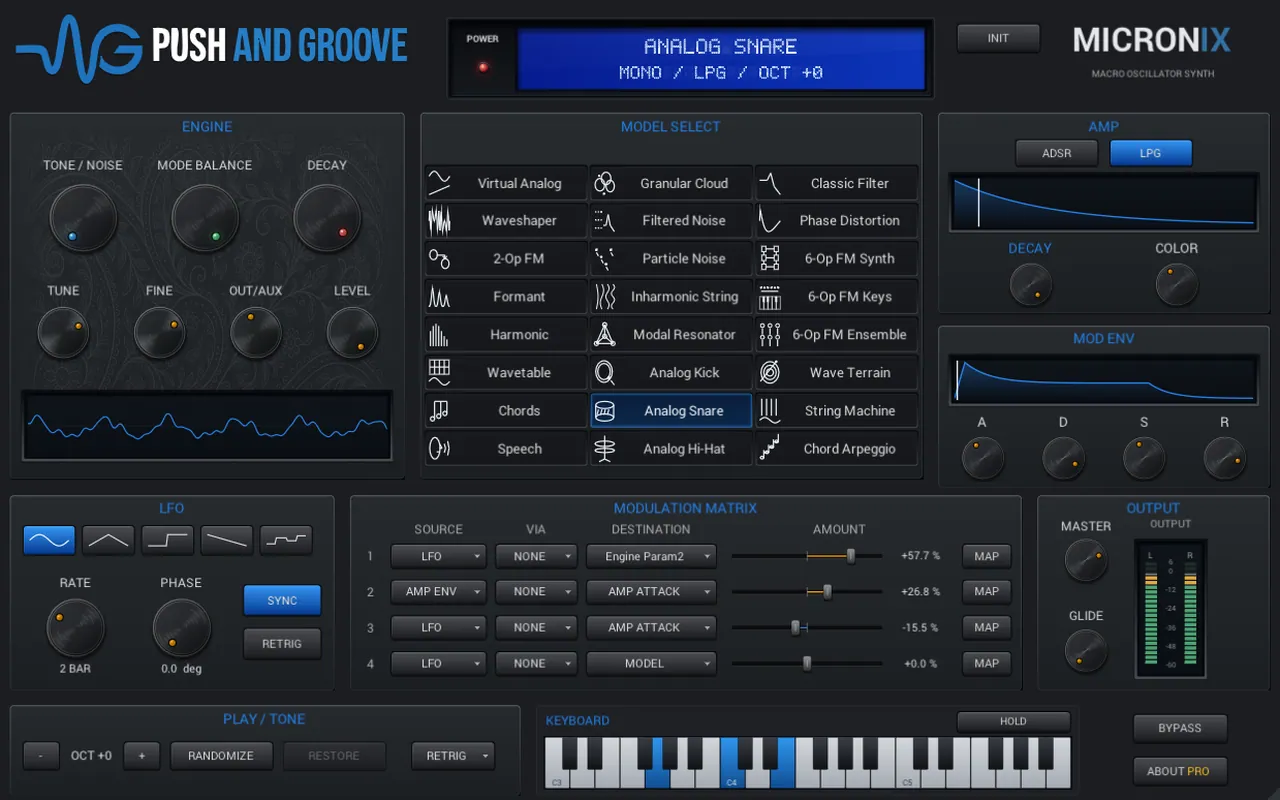The height and width of the screenshot is (800, 1280).
Task: Open row 4 MODEL destination dropdown
Action: [x=651, y=663]
